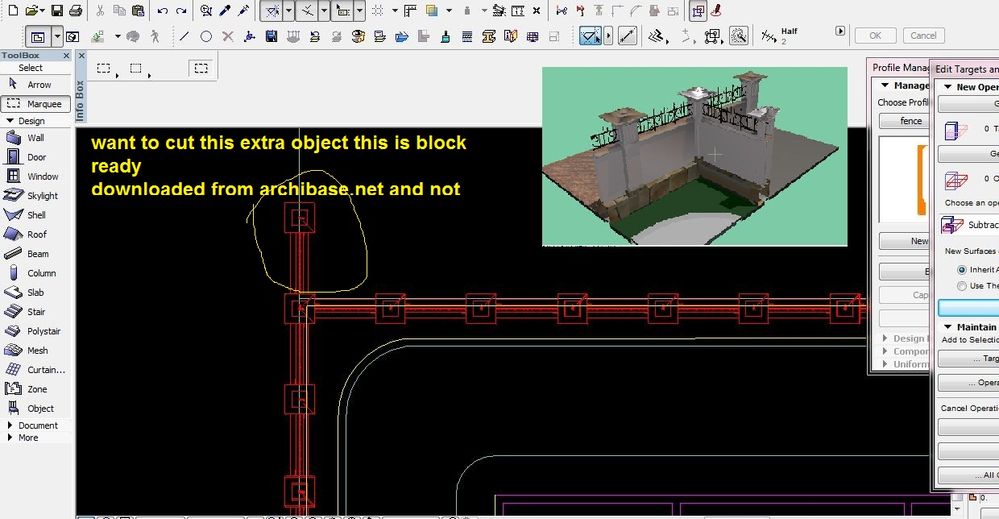Collapse the Manage section in Profile Manager
This screenshot has height=519, width=999.
[x=884, y=85]
